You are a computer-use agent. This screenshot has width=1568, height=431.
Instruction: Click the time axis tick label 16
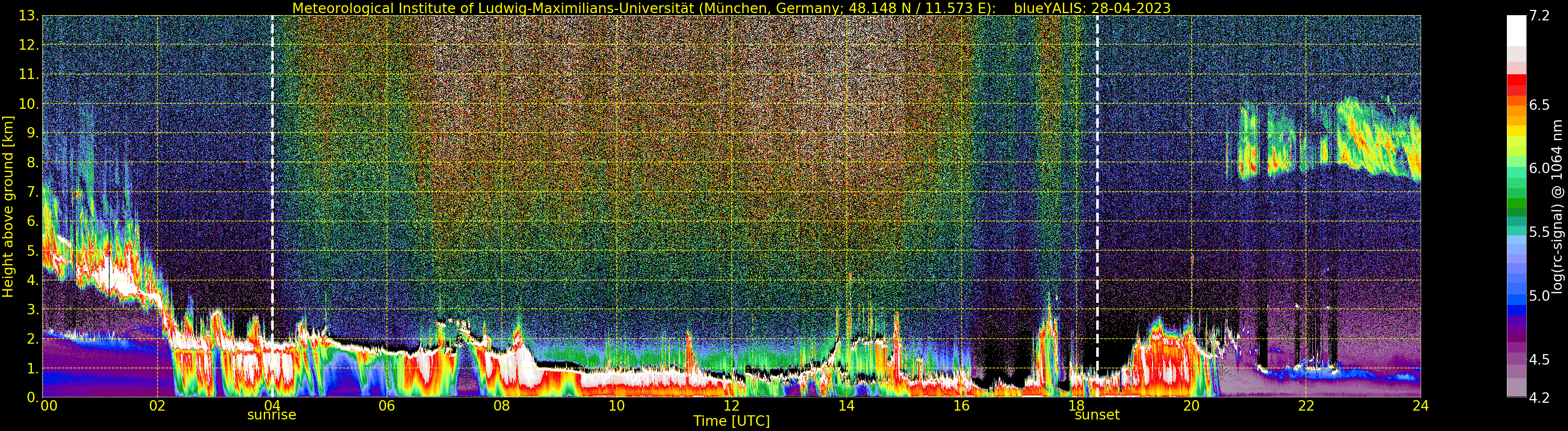point(961,406)
